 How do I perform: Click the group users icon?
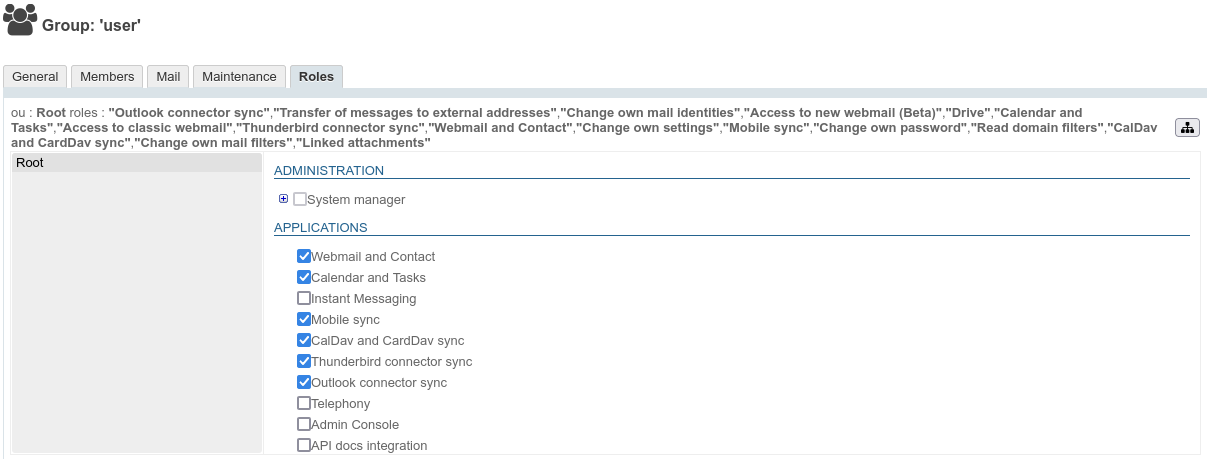click(20, 20)
